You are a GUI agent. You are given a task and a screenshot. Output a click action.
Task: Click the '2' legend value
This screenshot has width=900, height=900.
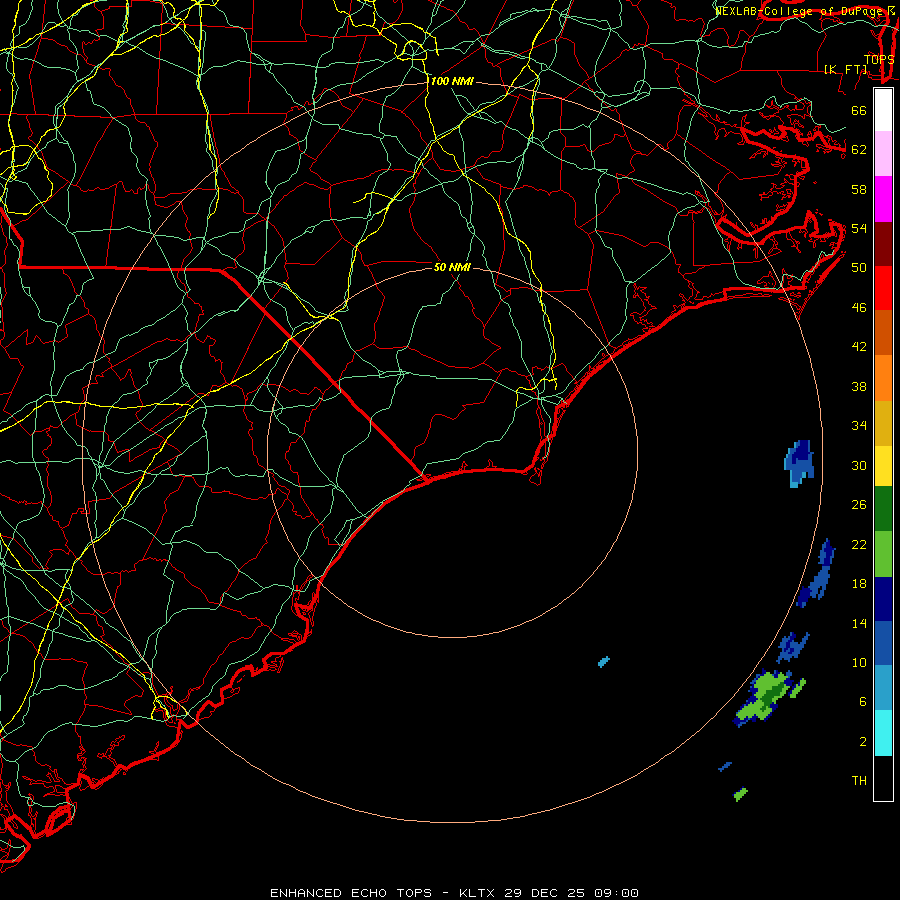[863, 742]
